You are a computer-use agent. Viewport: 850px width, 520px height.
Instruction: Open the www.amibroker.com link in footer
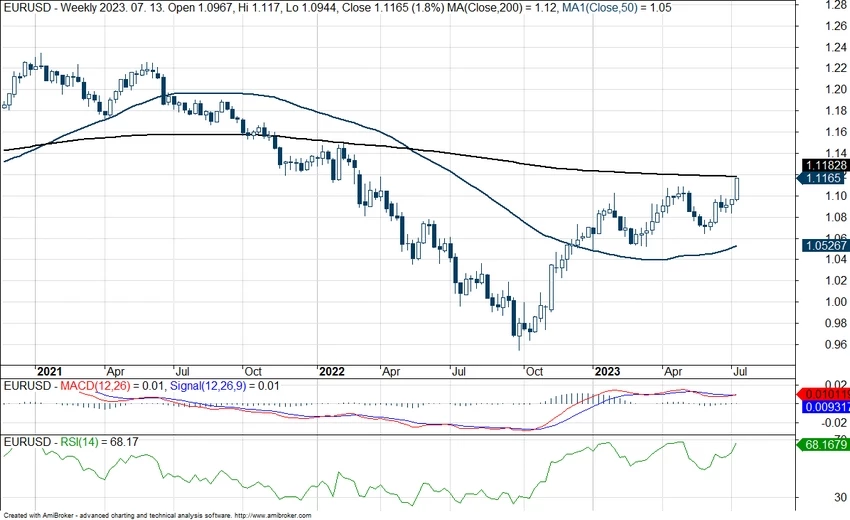pyautogui.click(x=272, y=515)
